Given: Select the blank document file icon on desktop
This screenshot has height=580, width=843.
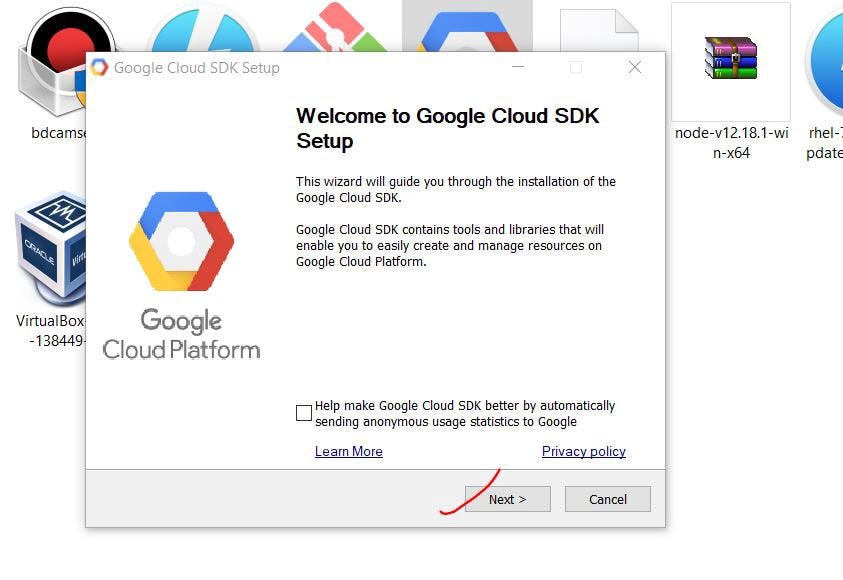Looking at the screenshot, I should 599,30.
